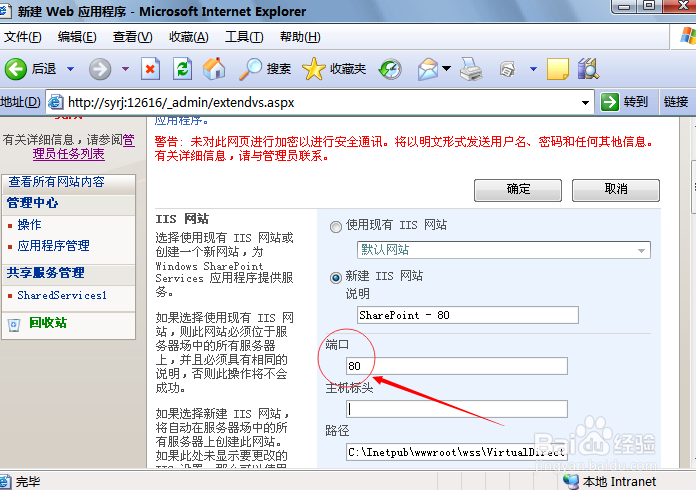Expand the address bar URL dropdown
The height and width of the screenshot is (490, 696).
pos(585,103)
